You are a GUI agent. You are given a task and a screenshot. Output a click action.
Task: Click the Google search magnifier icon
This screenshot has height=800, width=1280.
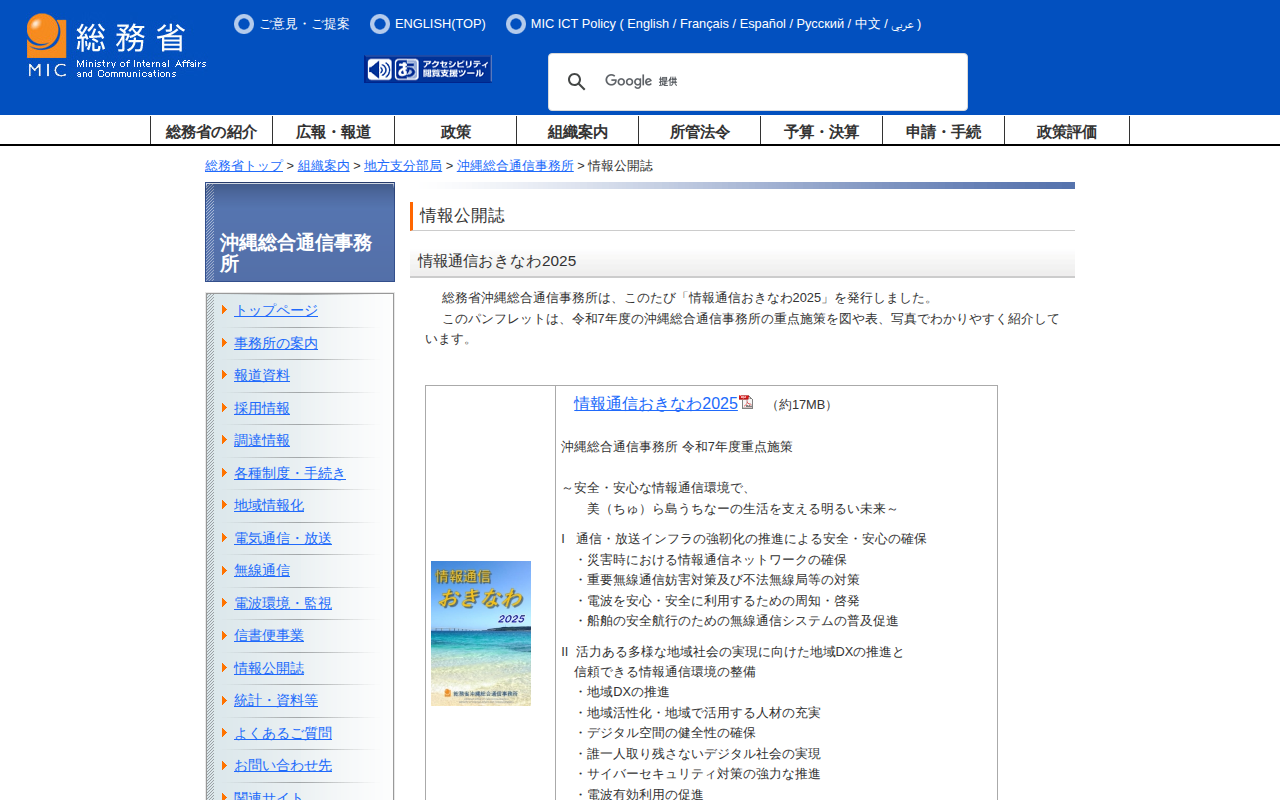pos(577,82)
